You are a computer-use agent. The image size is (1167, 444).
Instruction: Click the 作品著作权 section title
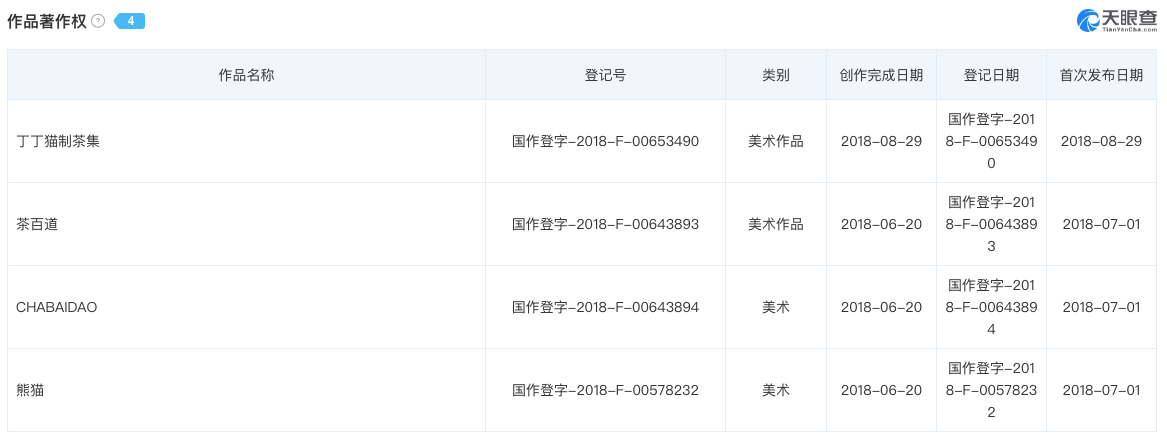47,21
